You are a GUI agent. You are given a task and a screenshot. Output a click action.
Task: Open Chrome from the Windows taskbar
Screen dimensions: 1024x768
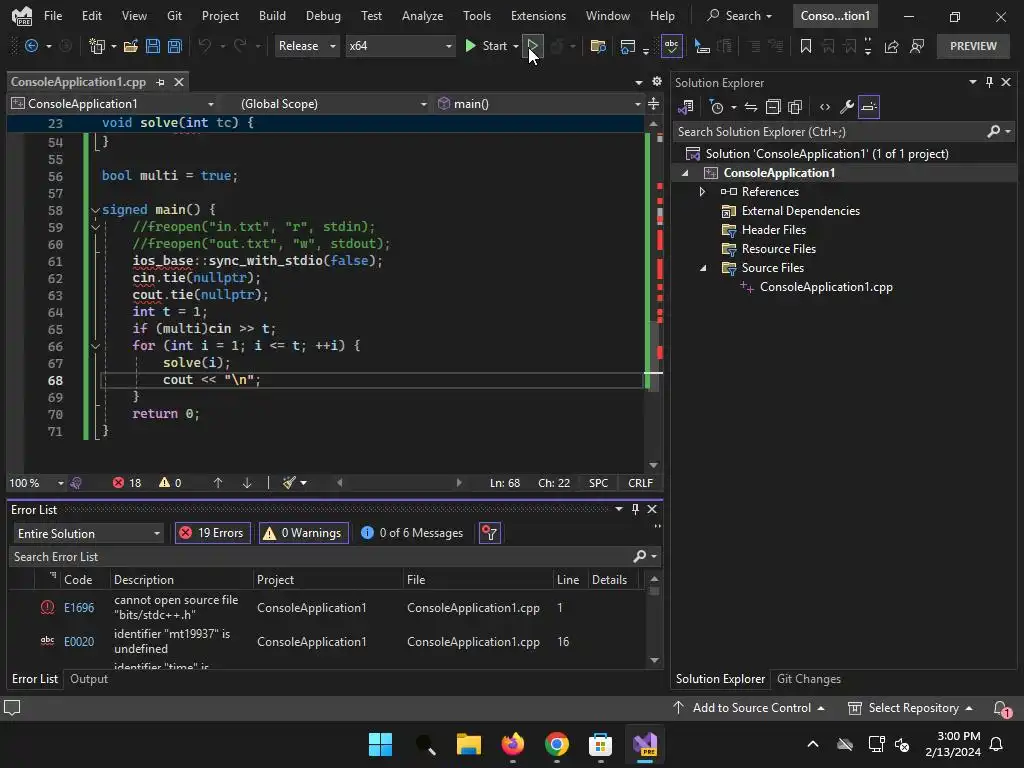[556, 744]
